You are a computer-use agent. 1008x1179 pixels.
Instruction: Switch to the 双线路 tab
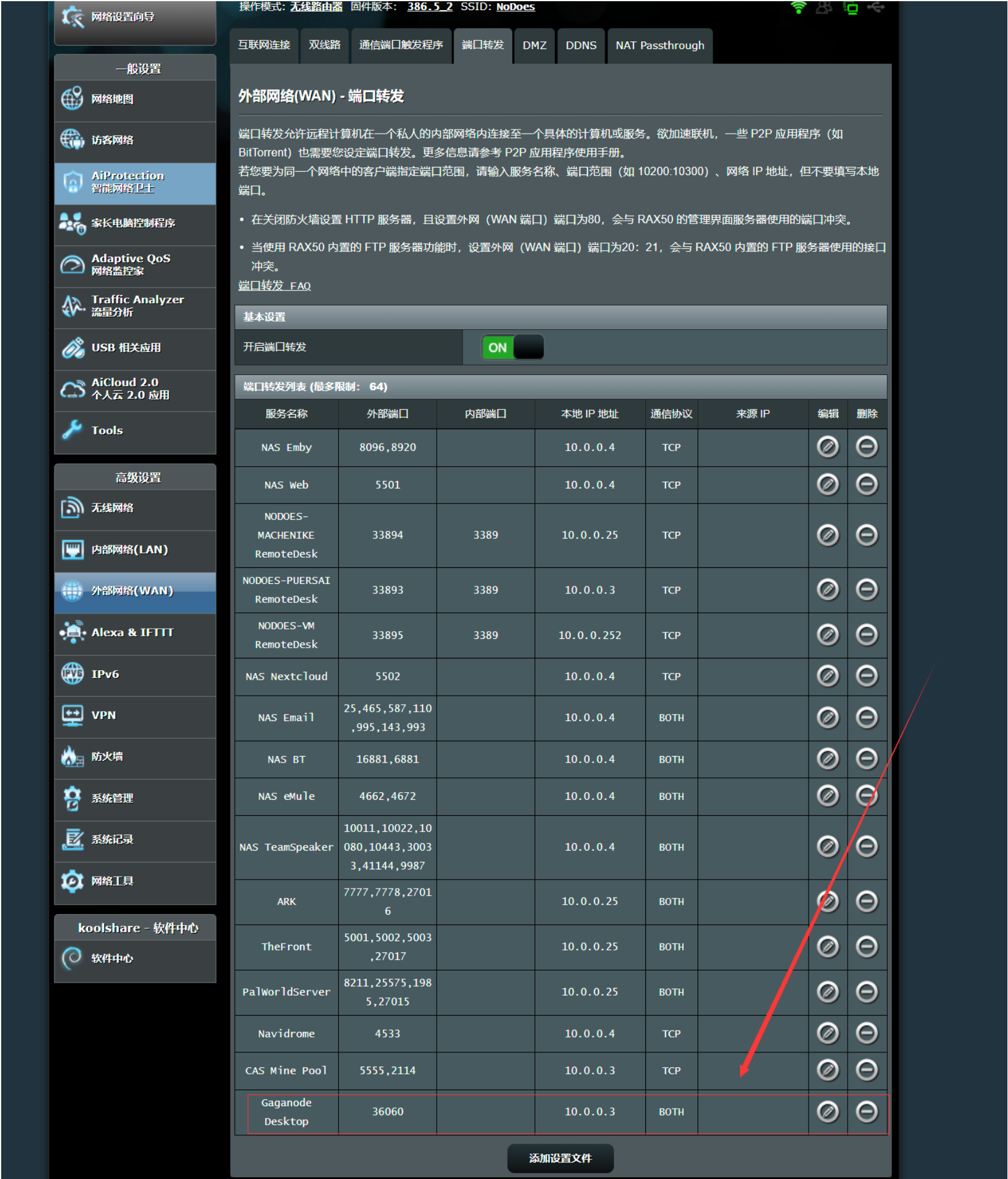tap(325, 45)
